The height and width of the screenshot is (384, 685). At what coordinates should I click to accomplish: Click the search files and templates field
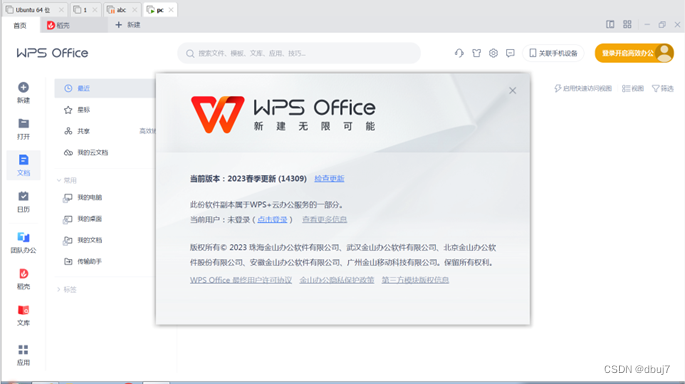pyautogui.click(x=299, y=53)
